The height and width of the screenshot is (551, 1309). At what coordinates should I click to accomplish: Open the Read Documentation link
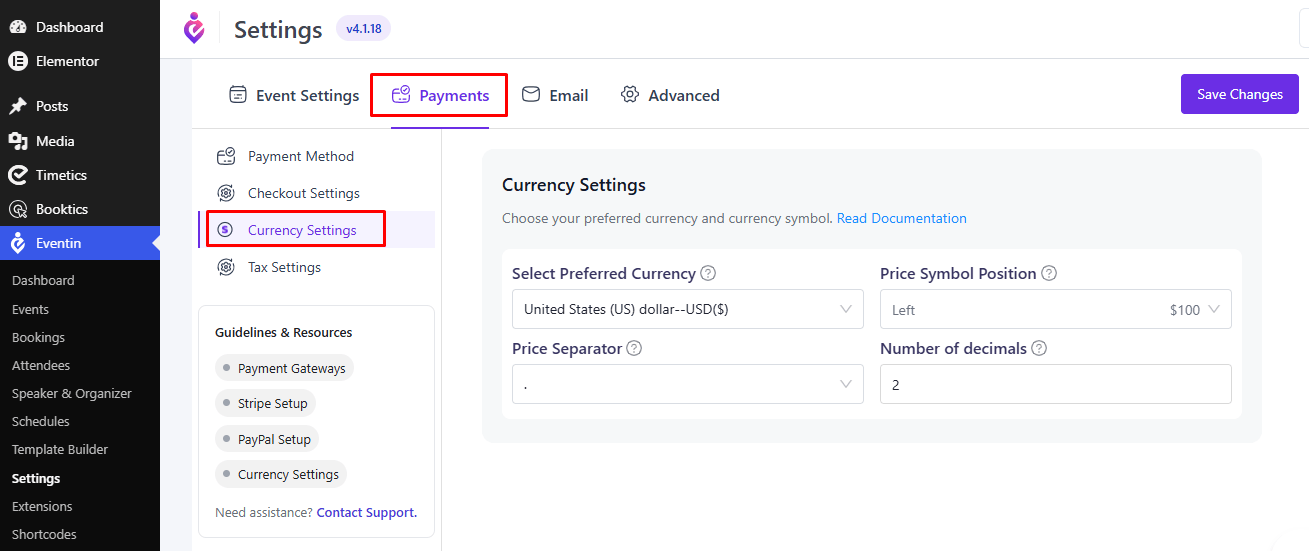(902, 218)
